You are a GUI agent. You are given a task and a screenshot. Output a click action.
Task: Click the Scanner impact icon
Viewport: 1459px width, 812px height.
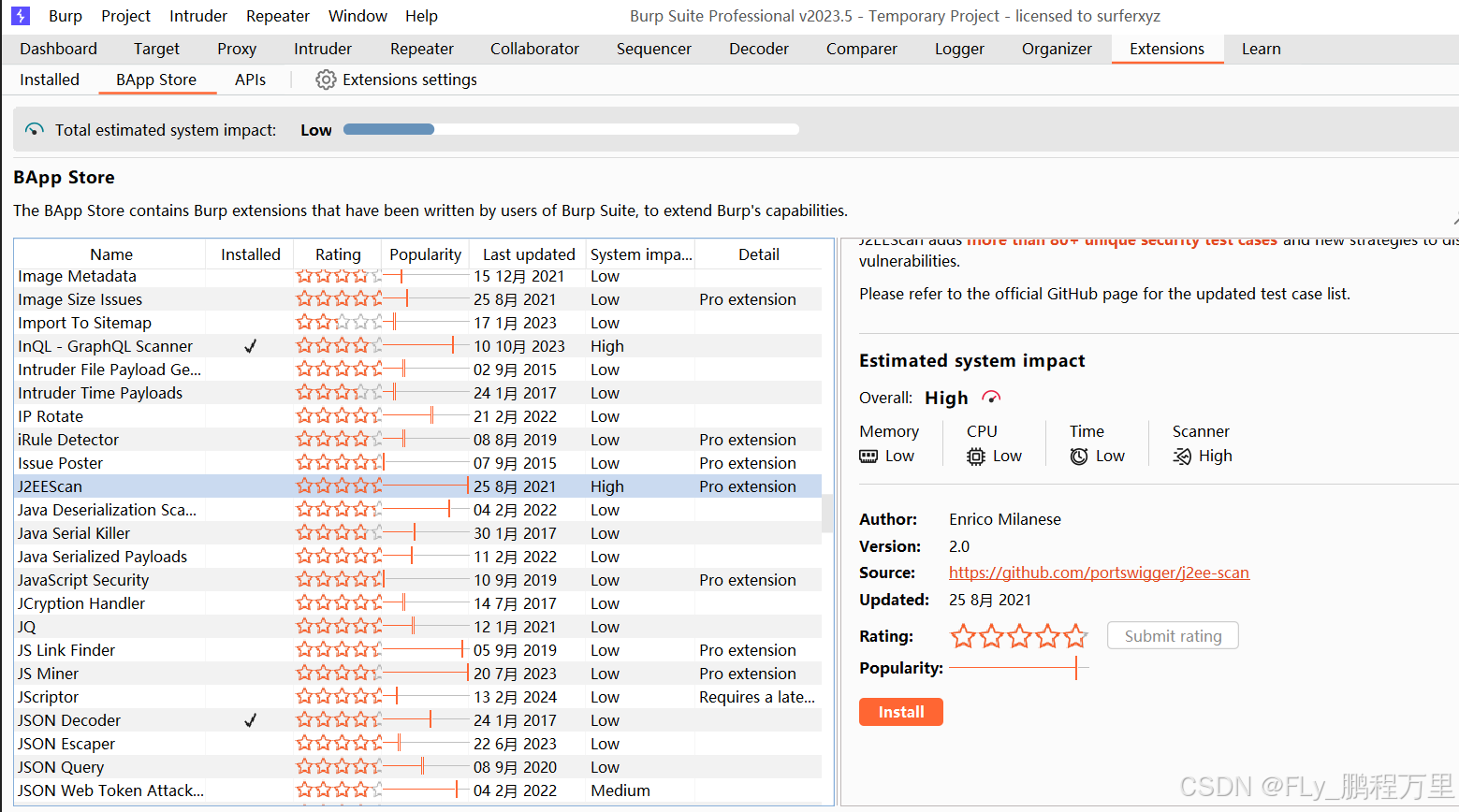(1182, 456)
